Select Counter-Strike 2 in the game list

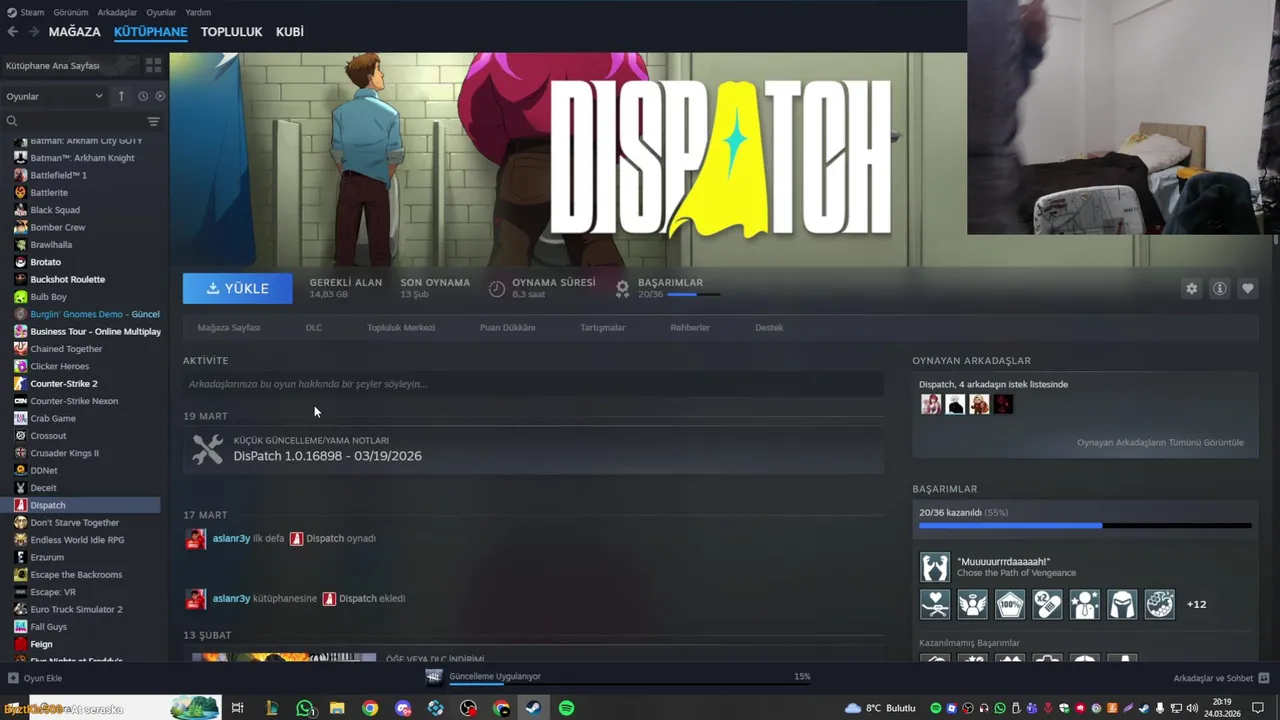(x=64, y=384)
